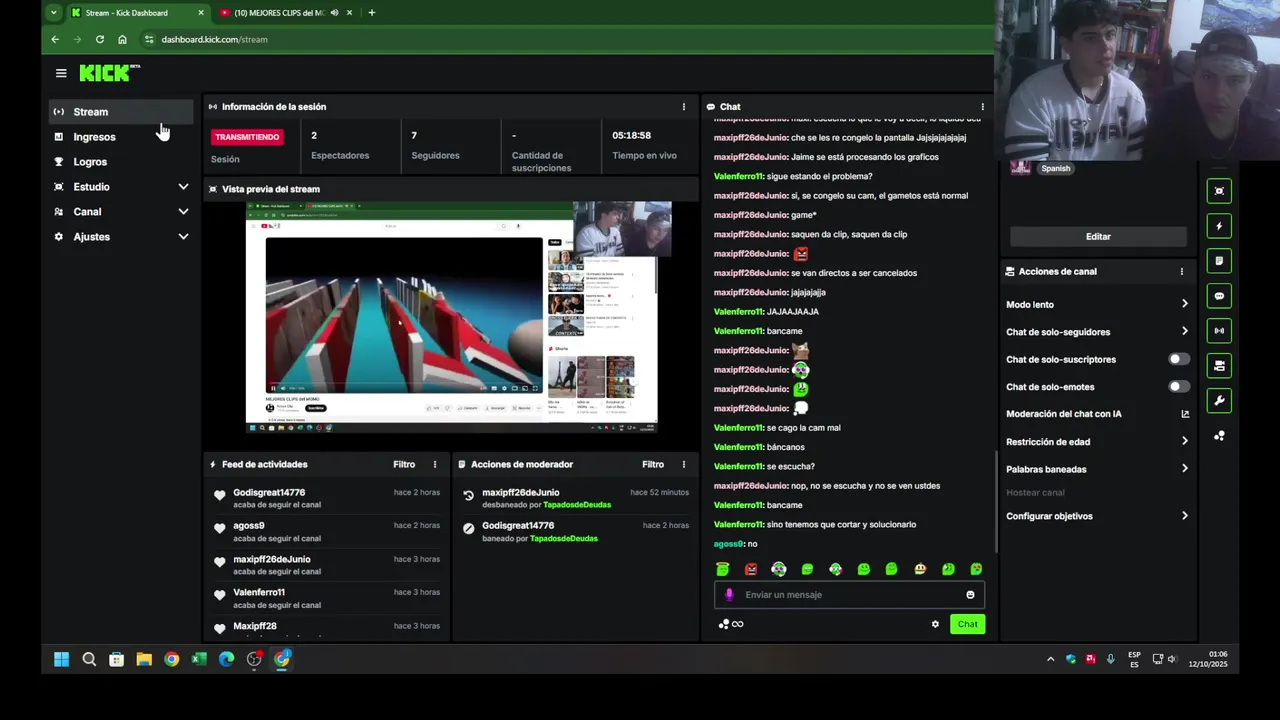Click the broadcast signal icon in right toolbar
This screenshot has width=1280, height=720.
pyautogui.click(x=1219, y=331)
